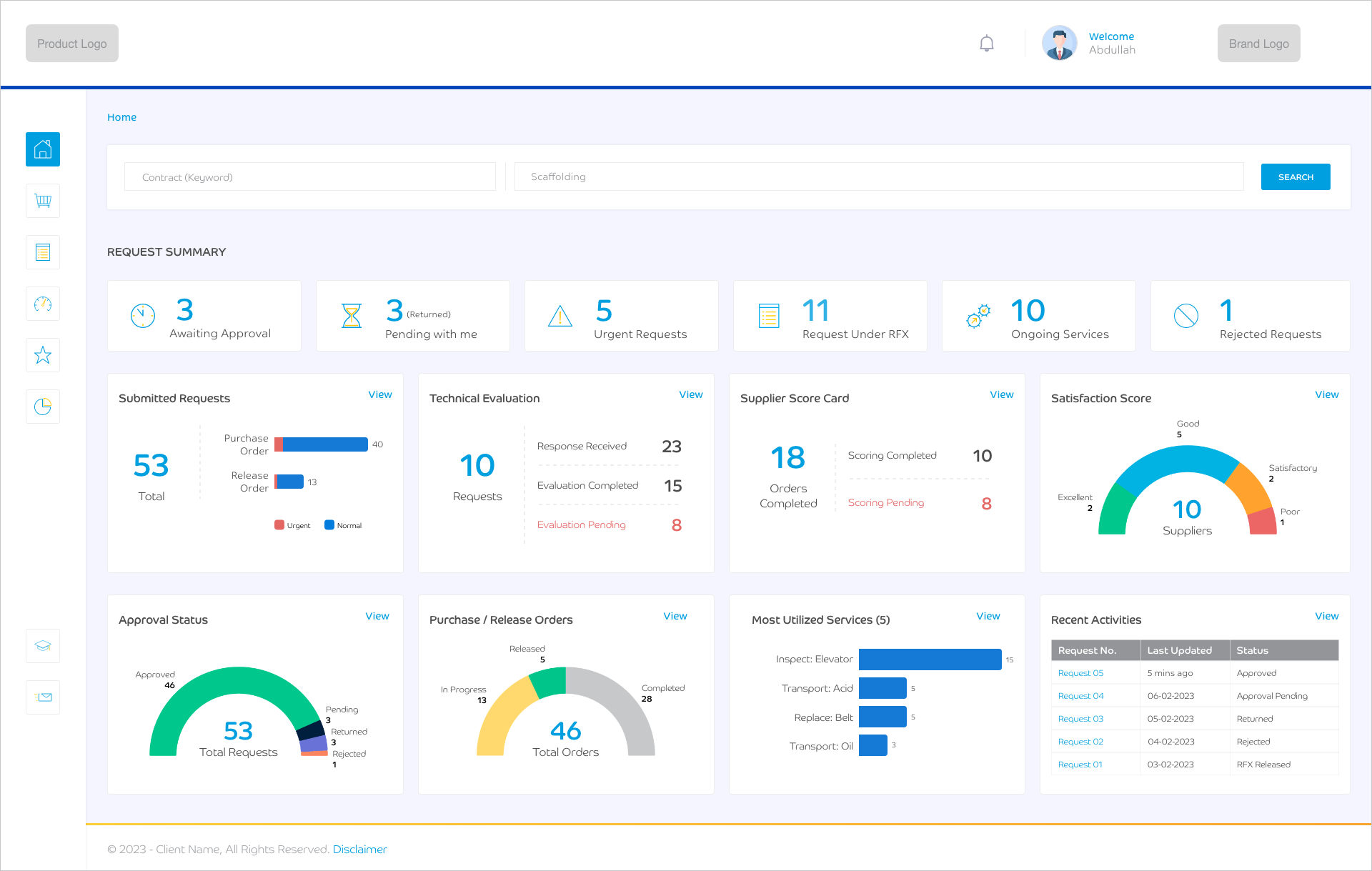Open the mail envelope sidebar icon
Viewport: 1372px width, 871px height.
point(43,697)
